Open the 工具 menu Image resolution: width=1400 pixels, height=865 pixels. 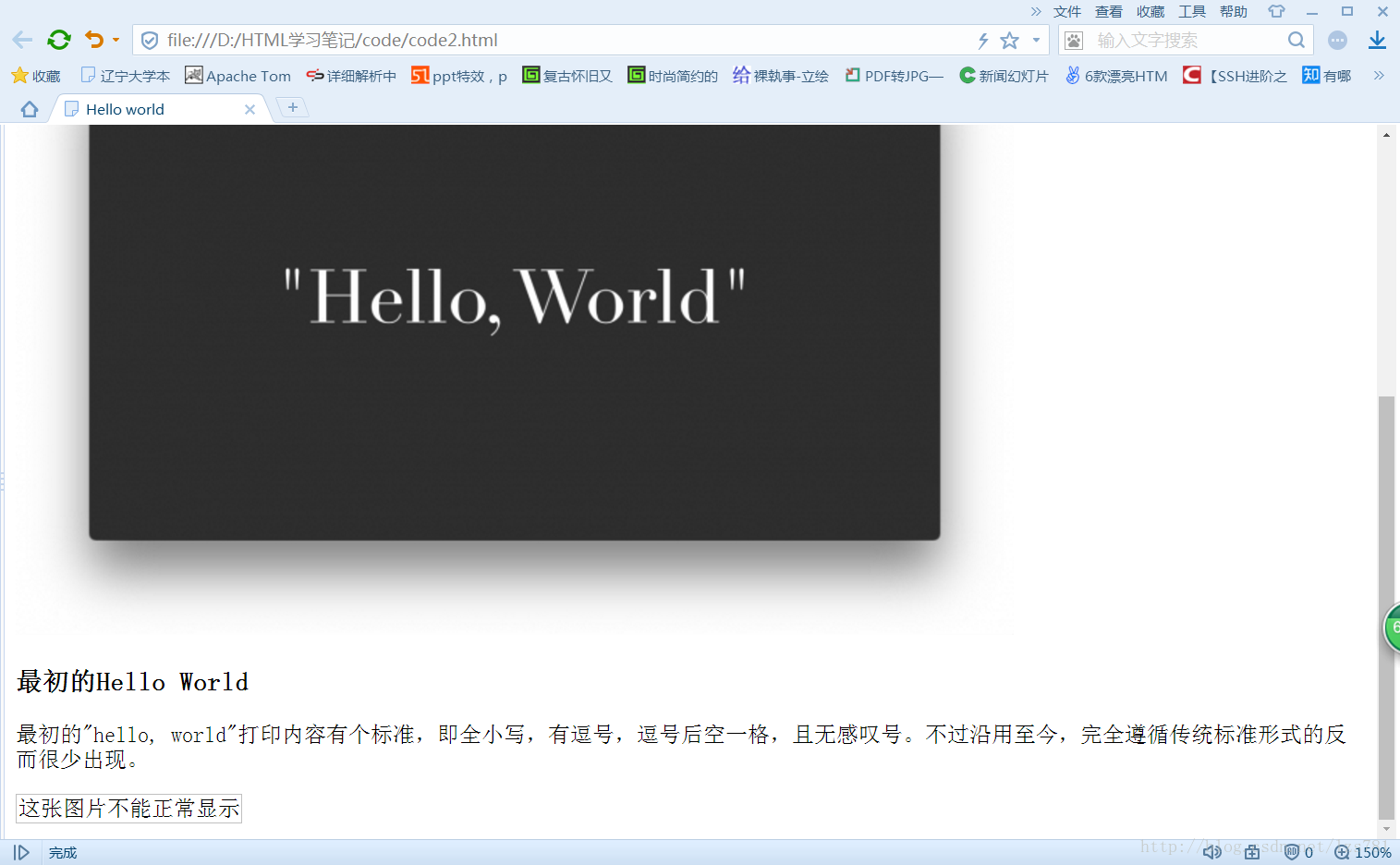point(1192,12)
